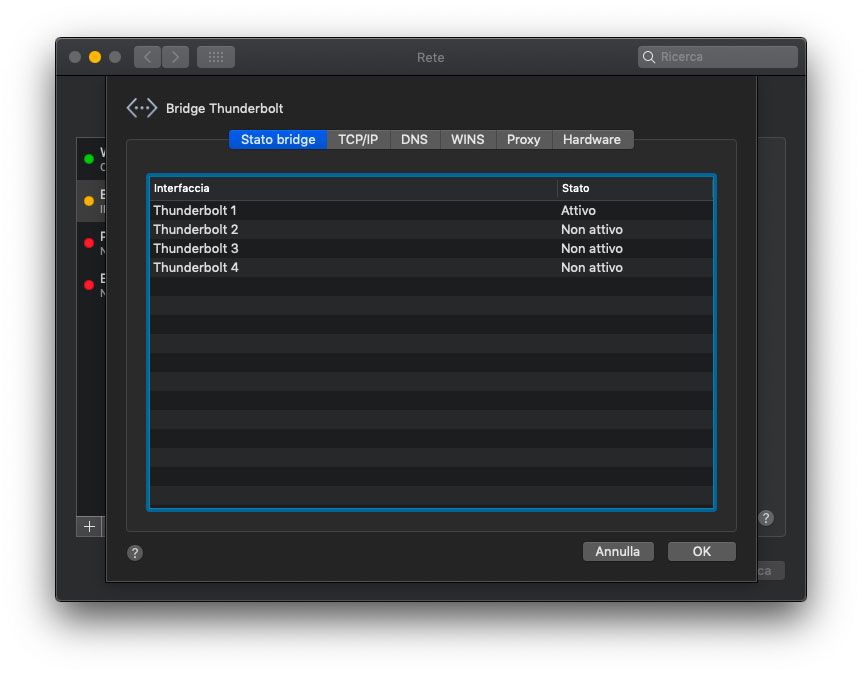
Task: Select the last red status network service
Action: (91, 285)
